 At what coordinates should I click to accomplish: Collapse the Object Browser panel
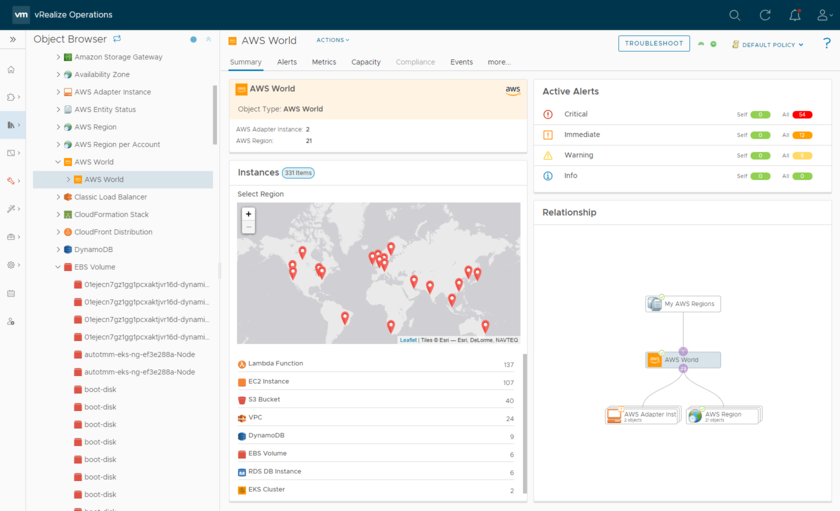[208, 40]
